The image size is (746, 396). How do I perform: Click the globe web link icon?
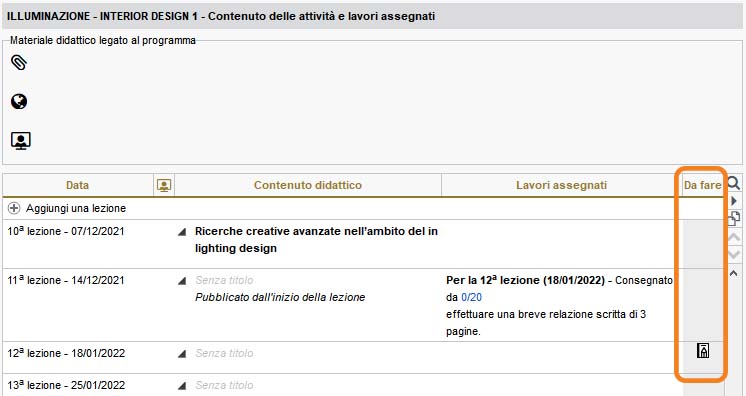tap(19, 101)
